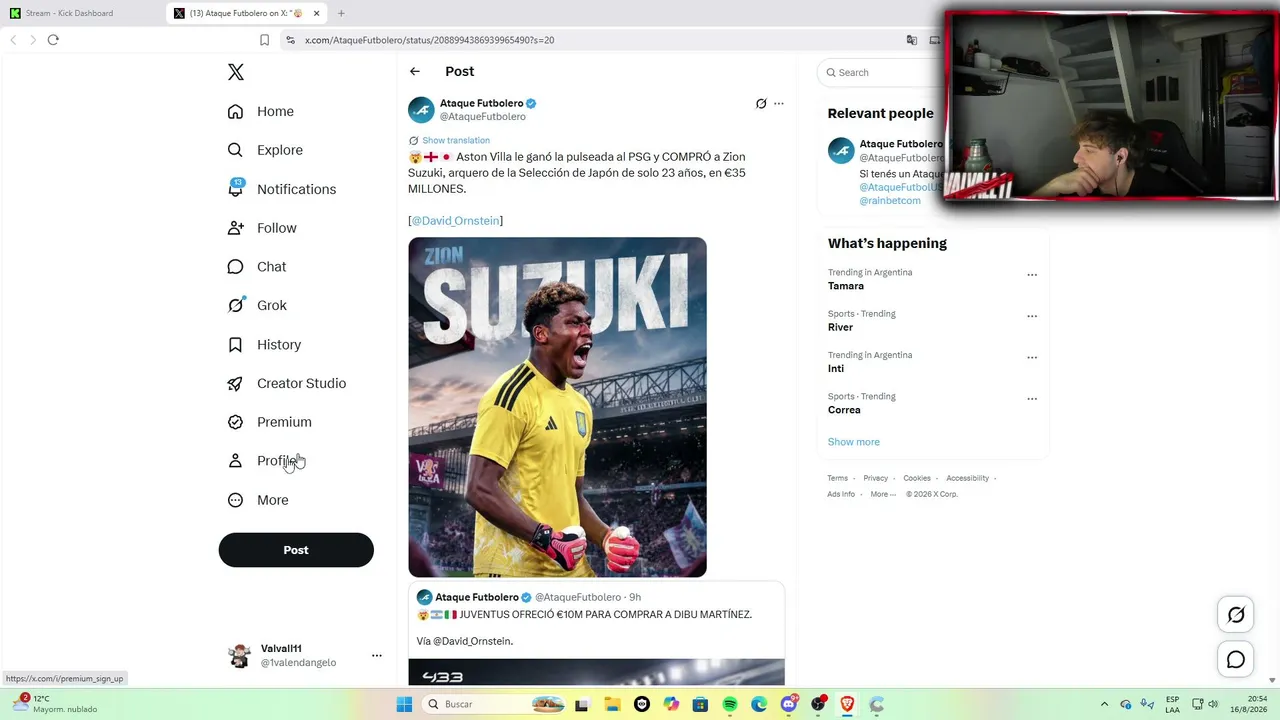Open Spotify from the taskbar
1280x720 pixels.
click(x=730, y=704)
